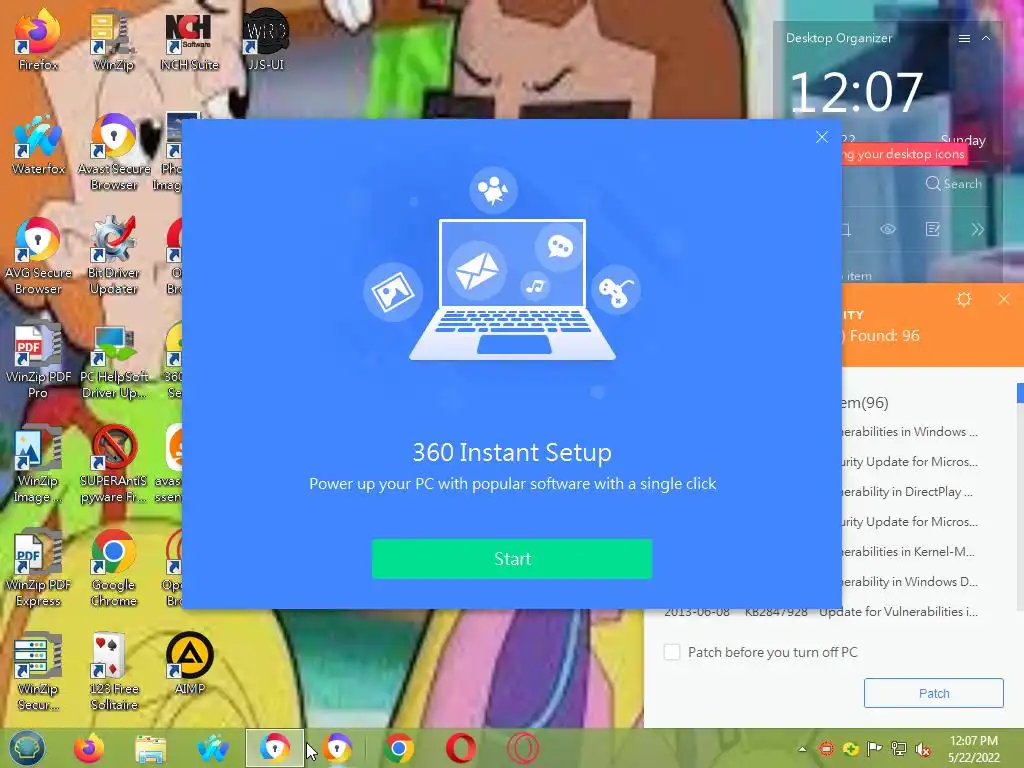This screenshot has height=768, width=1024.
Task: Open volume control in system tray
Action: pyautogui.click(x=923, y=749)
